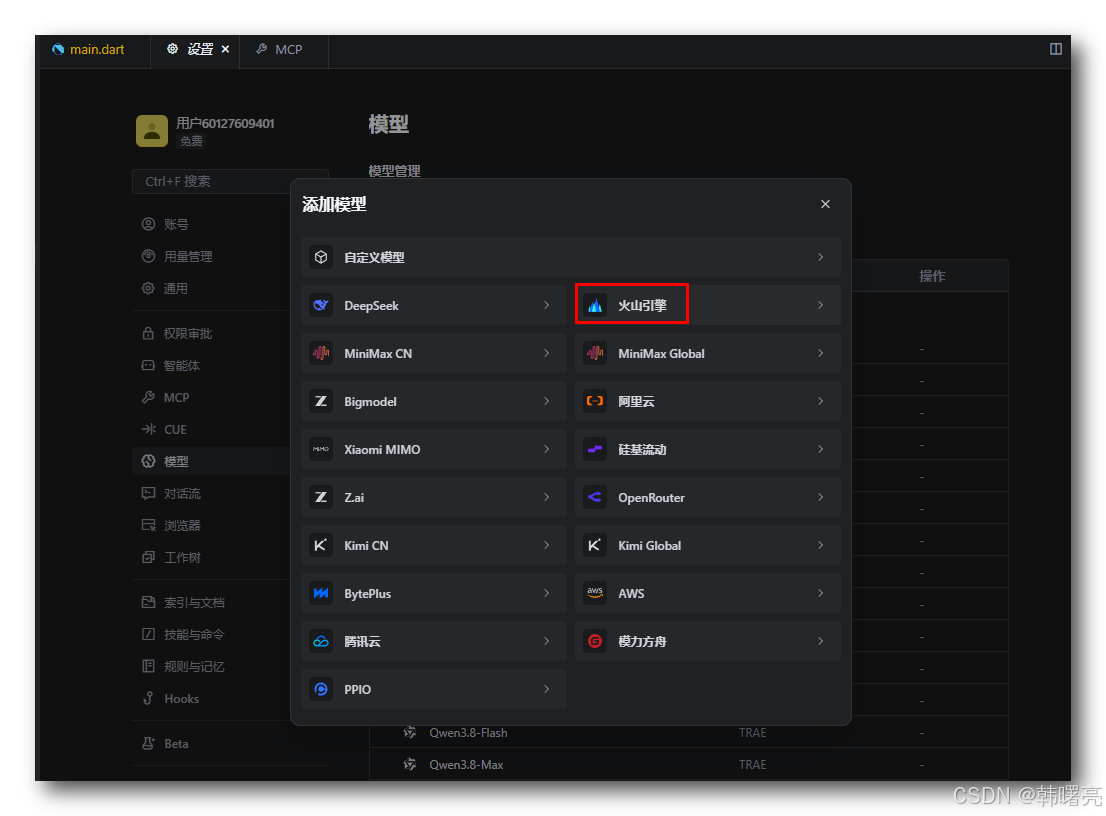Image resolution: width=1106 pixels, height=816 pixels.
Task: Click the user avatar thumbnail
Action: point(152,131)
